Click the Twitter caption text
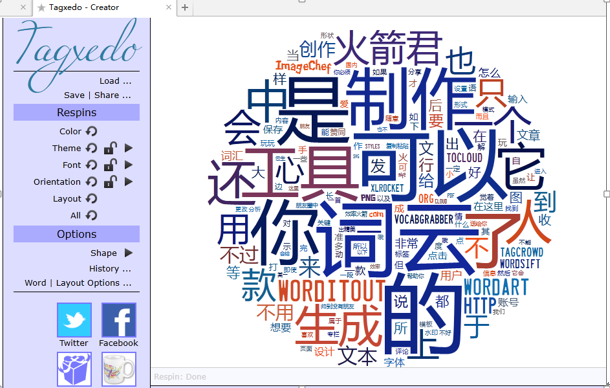This screenshot has width=610, height=388. [74, 343]
